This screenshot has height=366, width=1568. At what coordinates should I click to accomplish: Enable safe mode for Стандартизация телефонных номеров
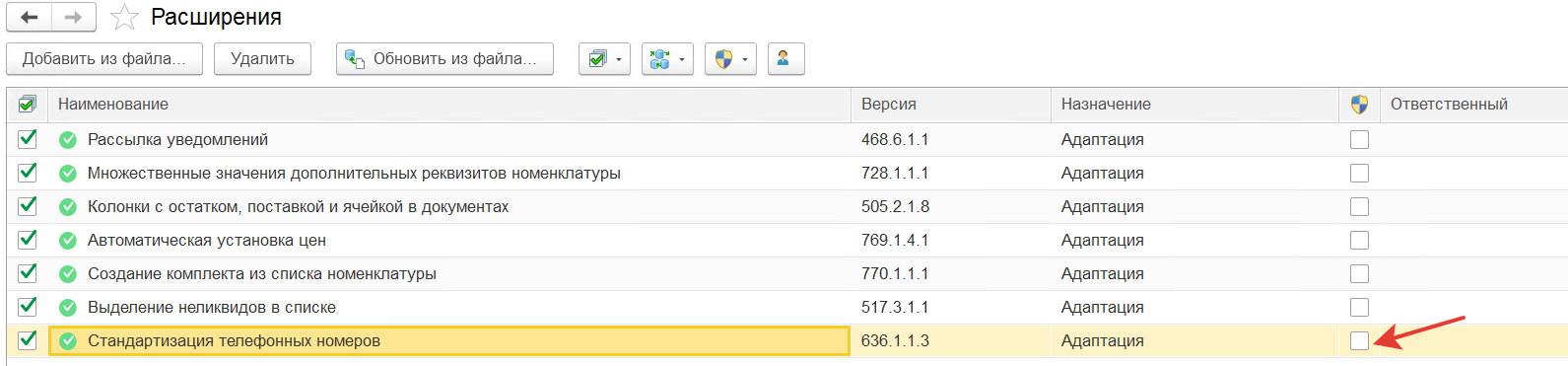coord(1359,341)
